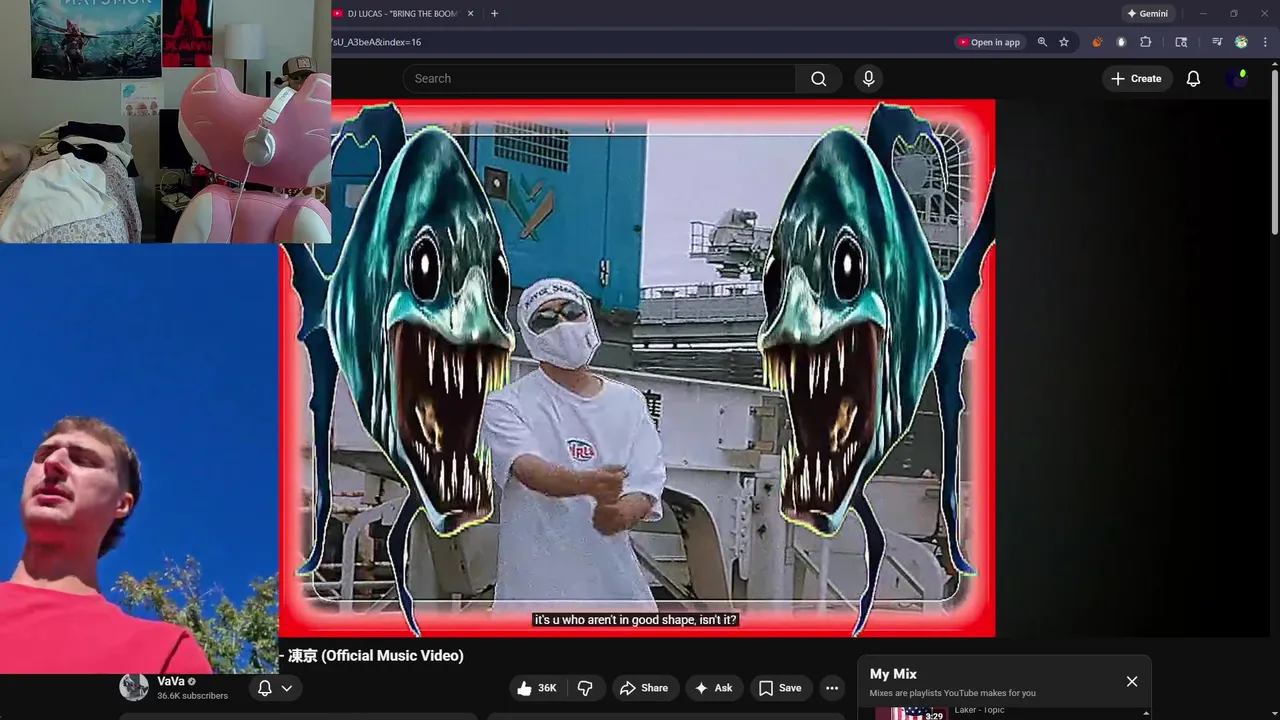Image resolution: width=1280 pixels, height=720 pixels.
Task: Open media controls music note icon
Action: point(1217,42)
